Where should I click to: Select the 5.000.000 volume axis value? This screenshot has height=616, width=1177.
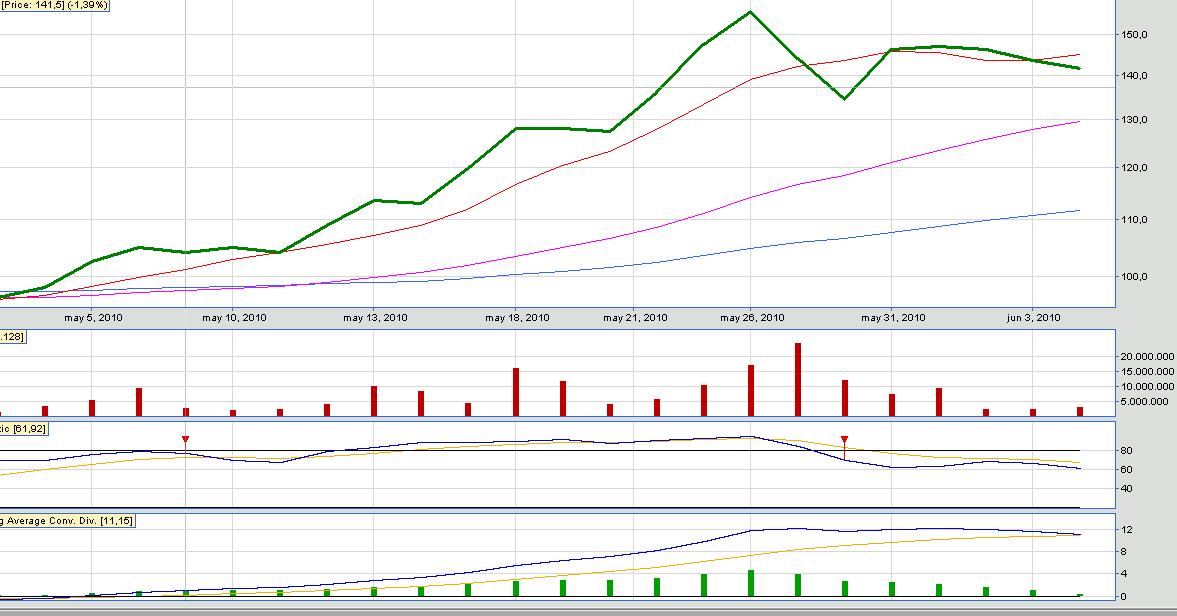(1144, 401)
